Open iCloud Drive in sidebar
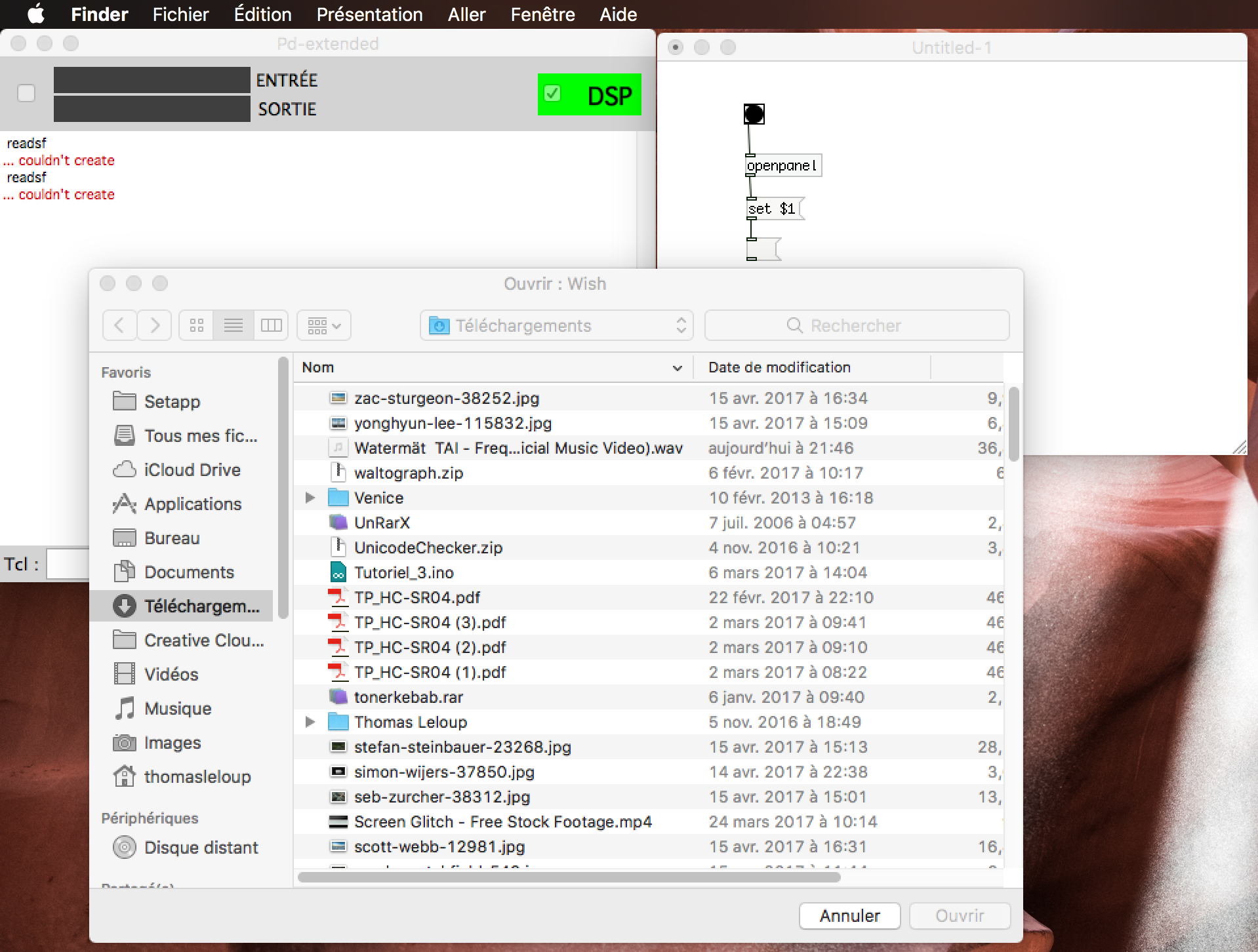The image size is (1258, 952). pyautogui.click(x=192, y=470)
